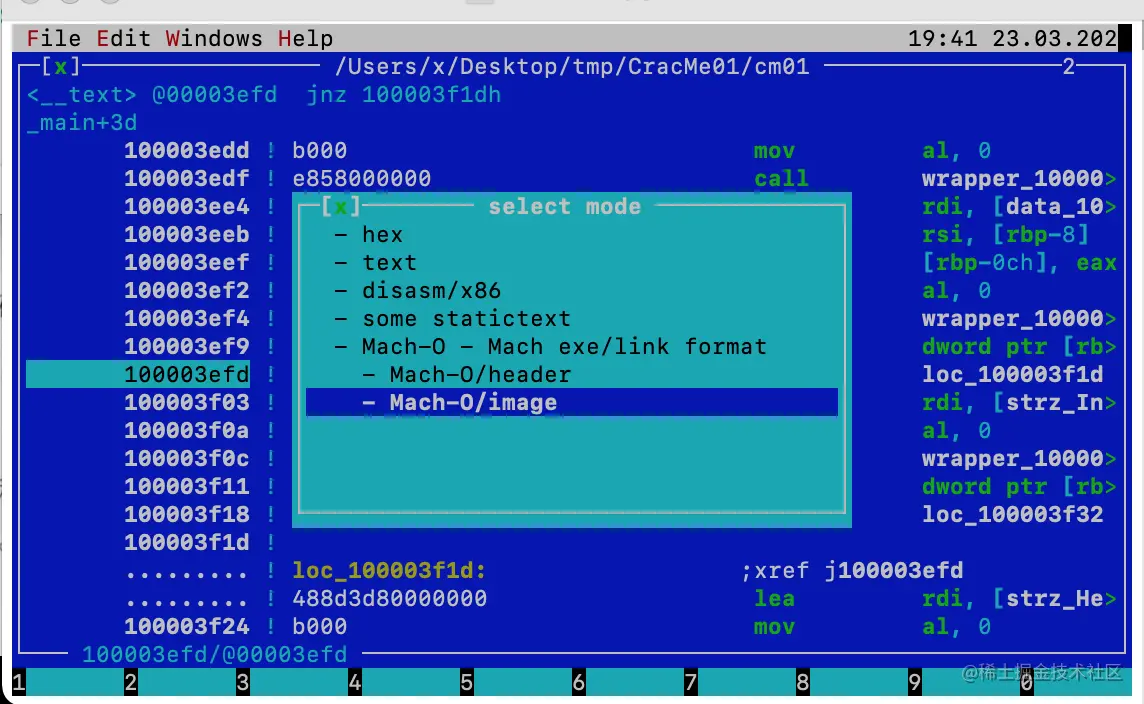Click function key 1 in bottom bar
This screenshot has height=704, width=1144.
pos(18,683)
